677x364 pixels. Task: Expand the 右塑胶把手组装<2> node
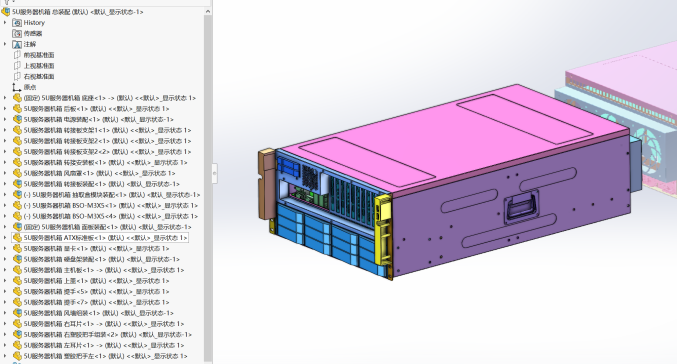point(5,335)
